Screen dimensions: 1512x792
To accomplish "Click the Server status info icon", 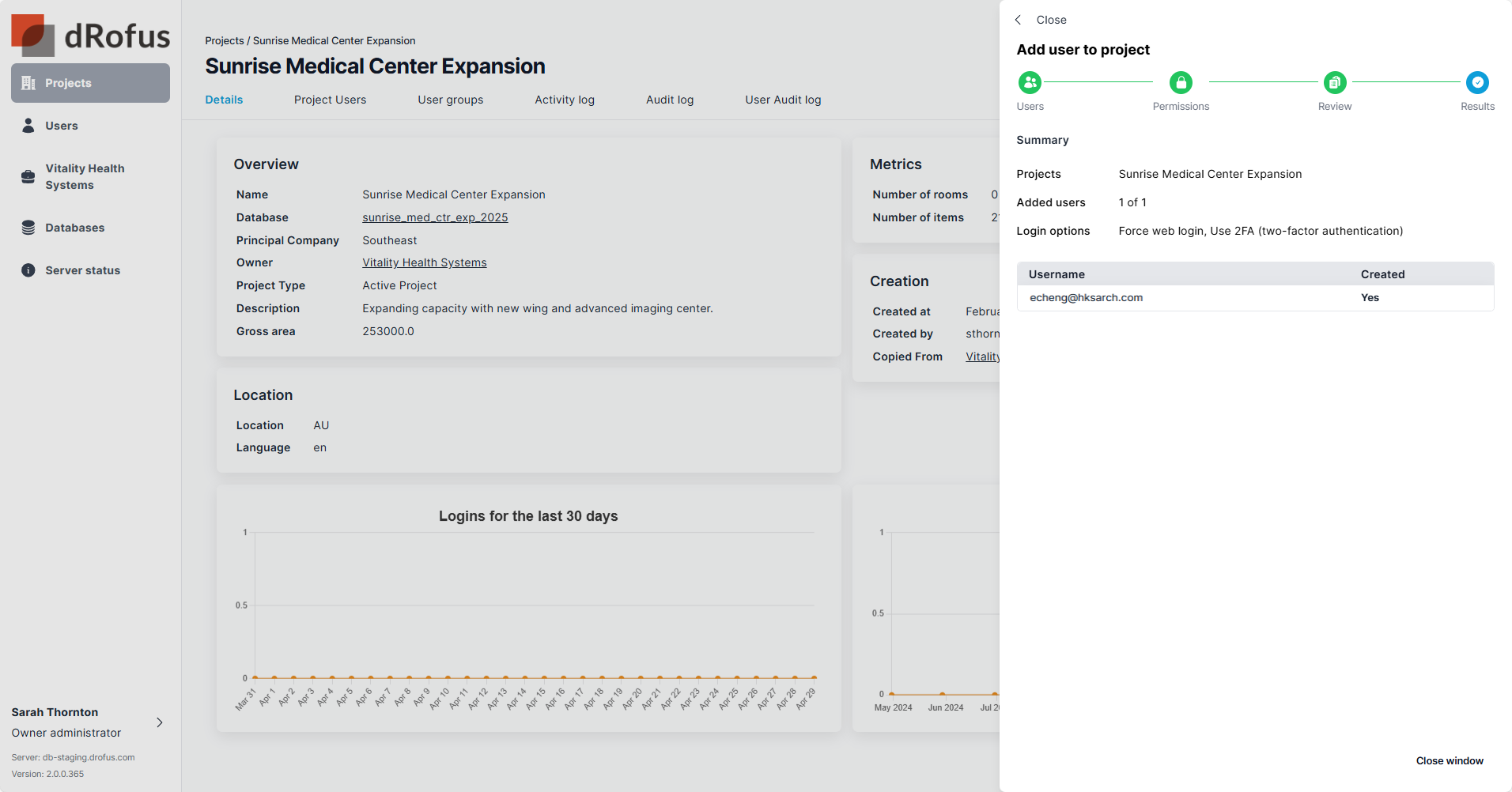I will pos(28,270).
